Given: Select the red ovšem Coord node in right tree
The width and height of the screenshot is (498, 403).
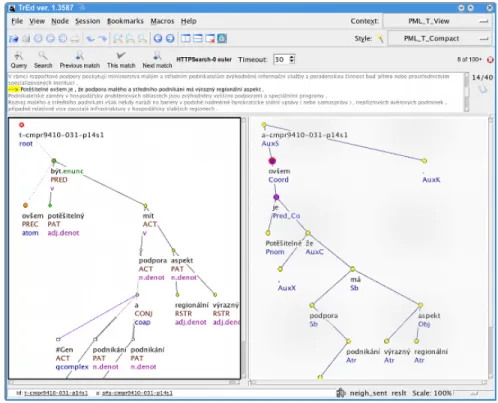Looking at the screenshot, I should pos(272,161).
